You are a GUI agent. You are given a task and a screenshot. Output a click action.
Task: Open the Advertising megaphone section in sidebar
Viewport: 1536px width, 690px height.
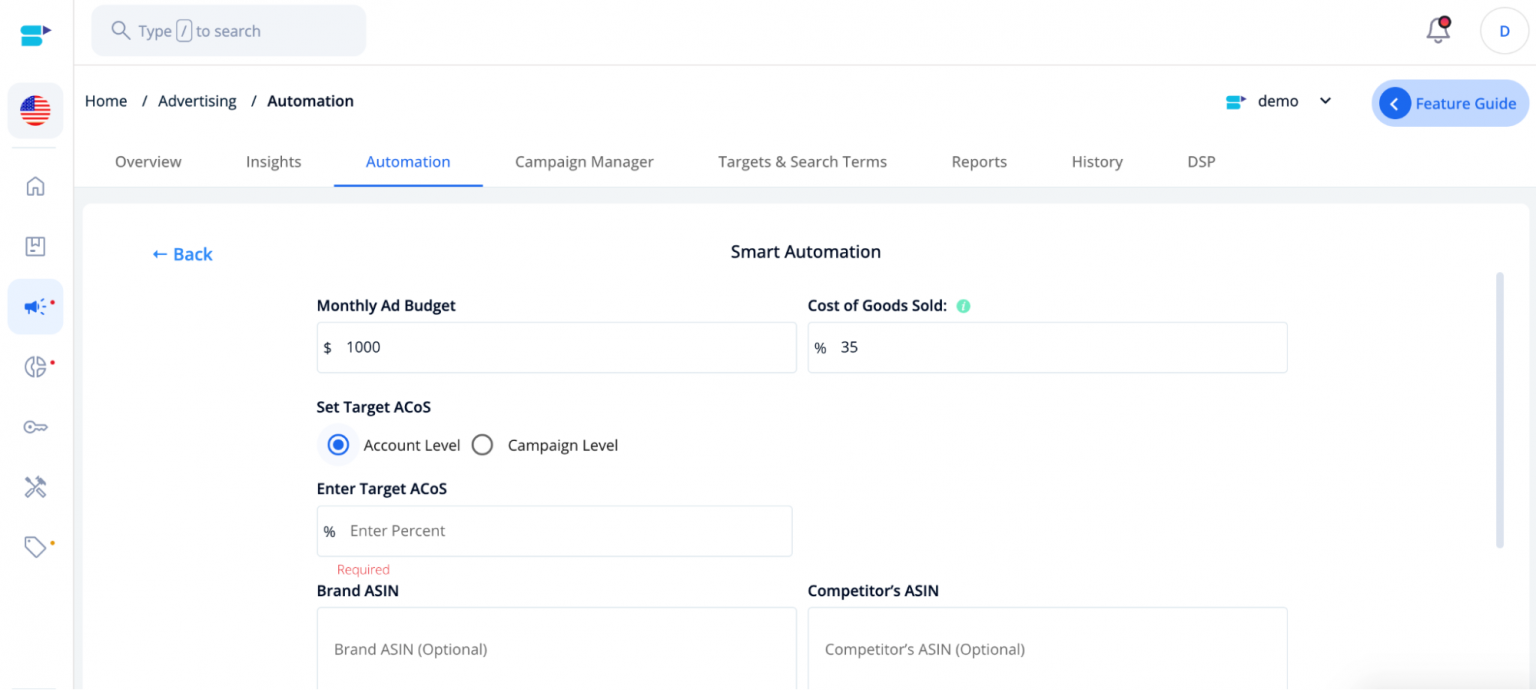pyautogui.click(x=35, y=306)
